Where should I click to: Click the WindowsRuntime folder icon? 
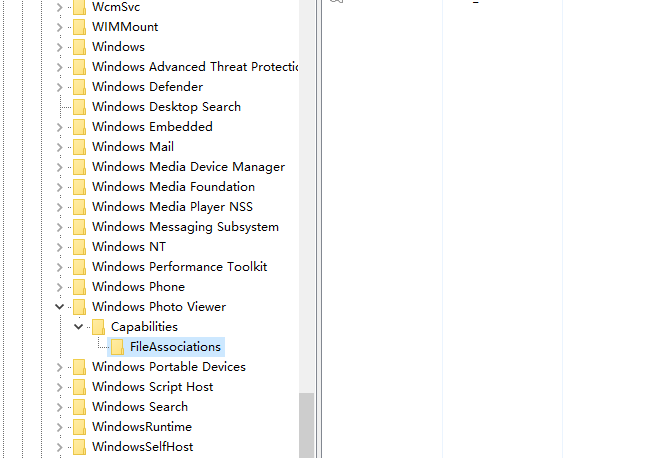tap(79, 427)
